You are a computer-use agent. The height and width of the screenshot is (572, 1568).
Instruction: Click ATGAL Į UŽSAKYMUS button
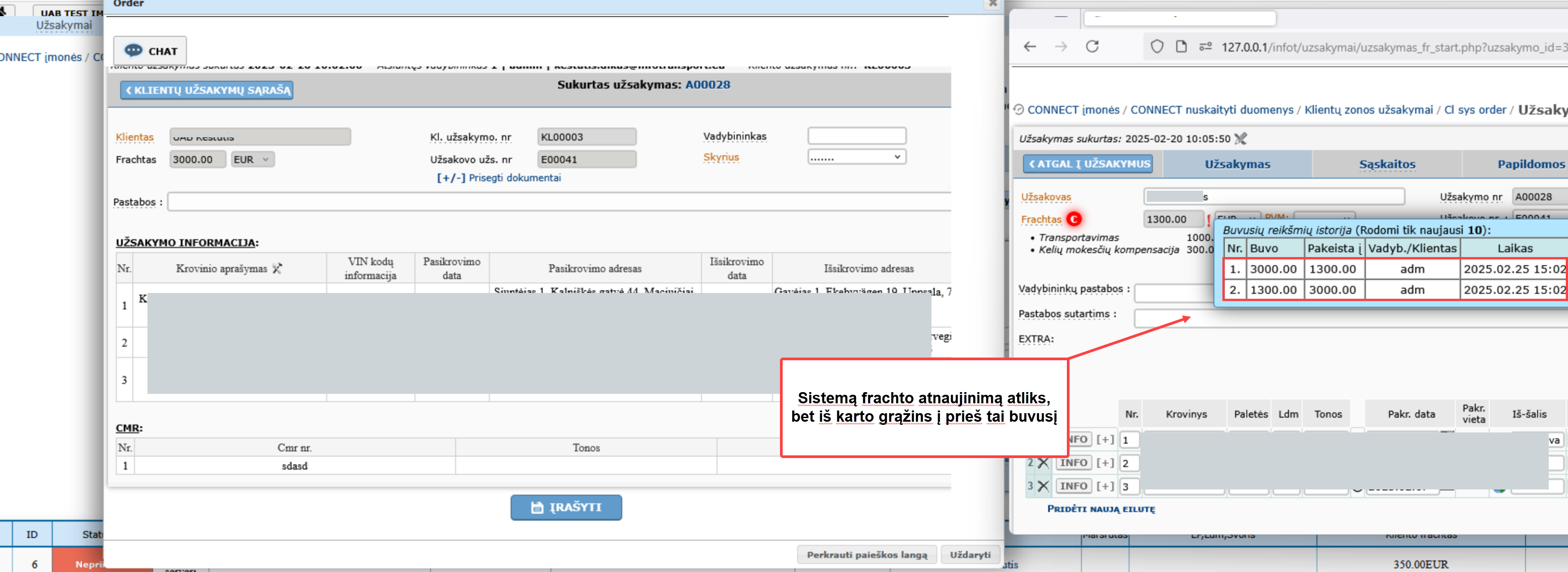[x=1088, y=164]
